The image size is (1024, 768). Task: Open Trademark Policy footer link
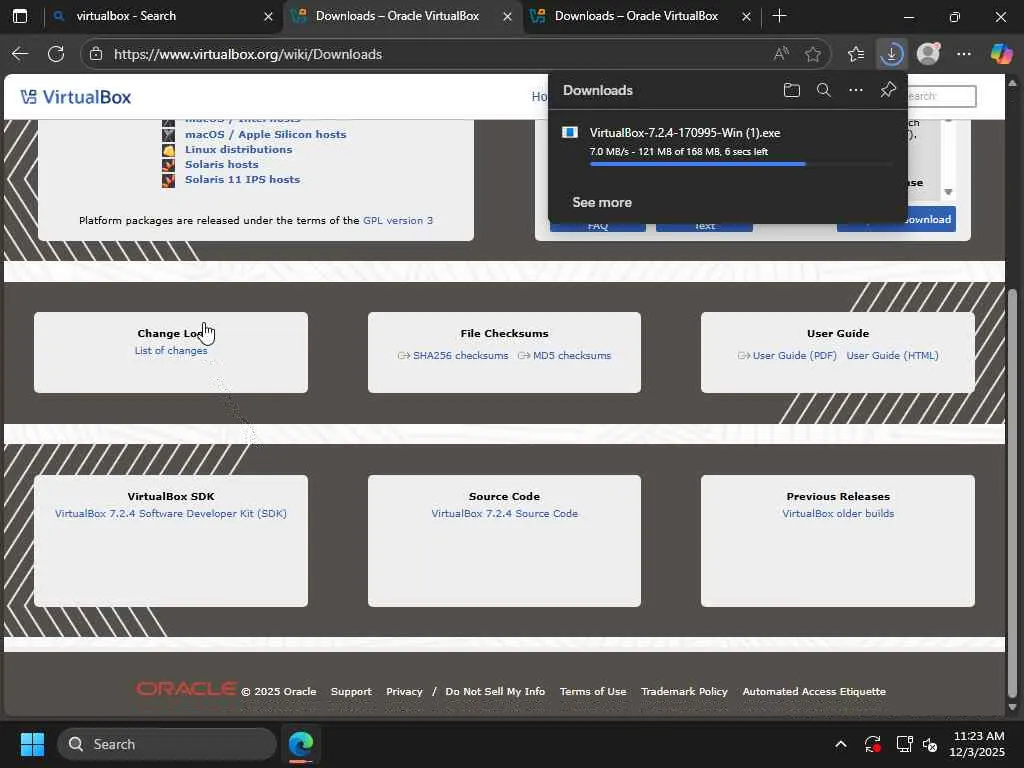[684, 692]
